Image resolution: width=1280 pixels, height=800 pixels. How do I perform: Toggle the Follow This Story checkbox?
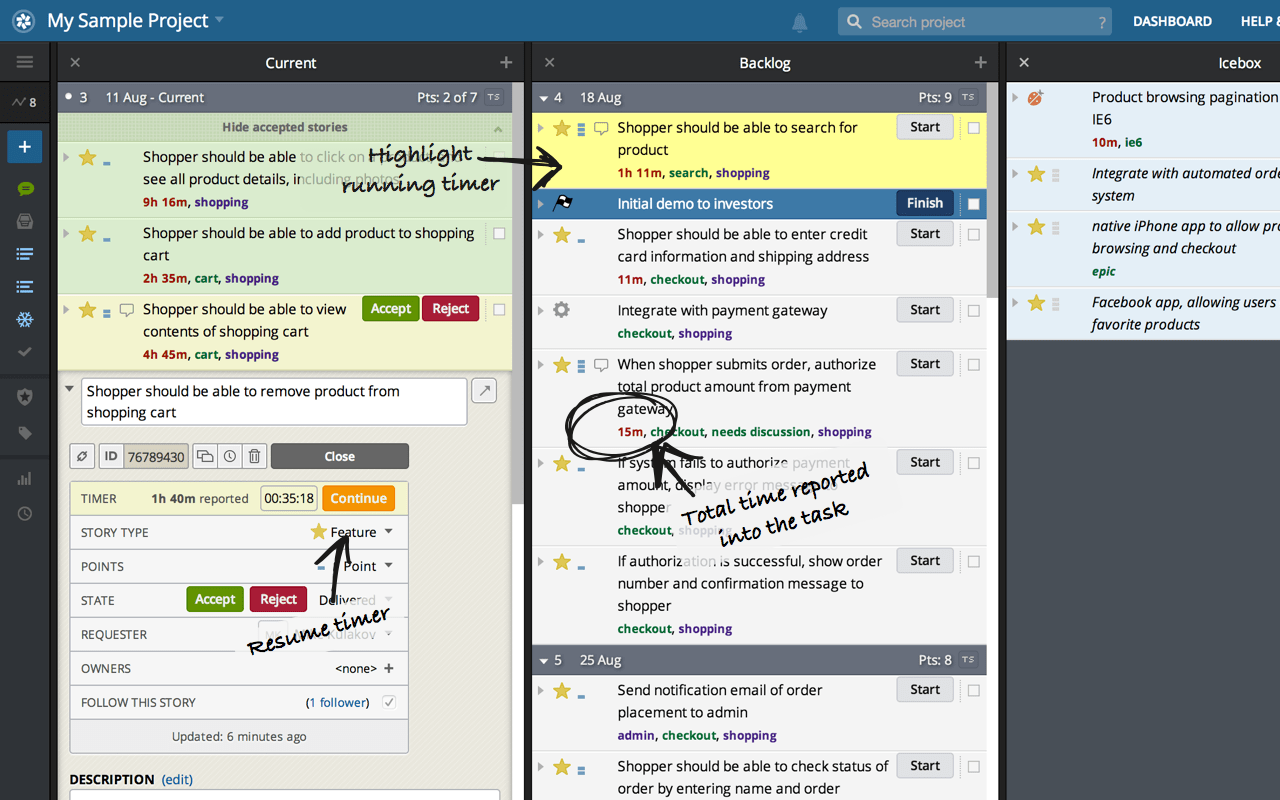[389, 702]
